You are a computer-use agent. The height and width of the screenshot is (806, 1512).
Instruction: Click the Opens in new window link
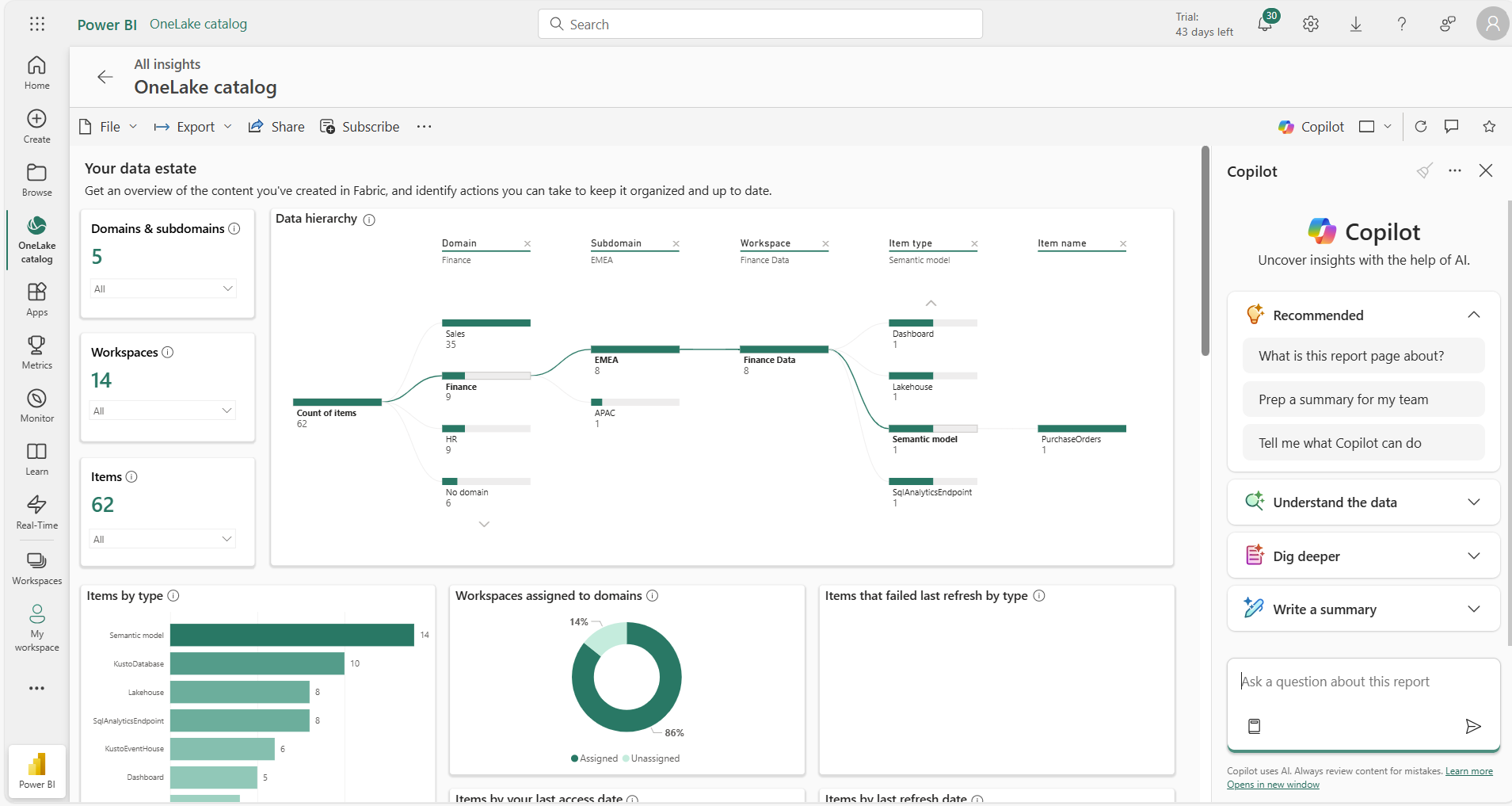pos(1273,785)
